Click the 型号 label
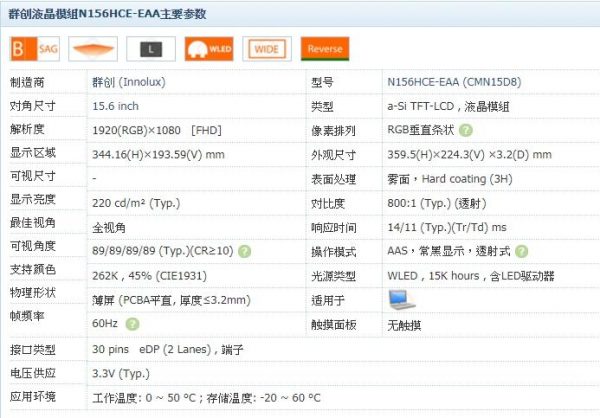 tap(322, 82)
